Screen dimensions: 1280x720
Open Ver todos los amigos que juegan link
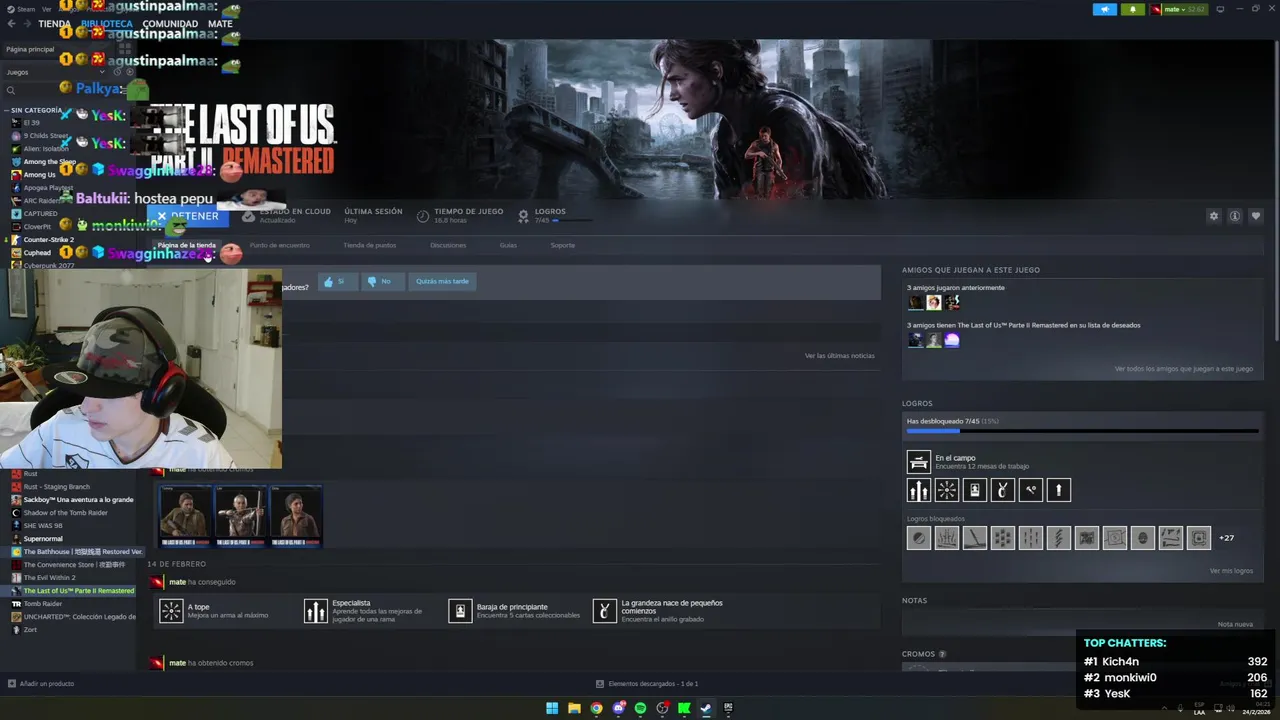point(1183,369)
